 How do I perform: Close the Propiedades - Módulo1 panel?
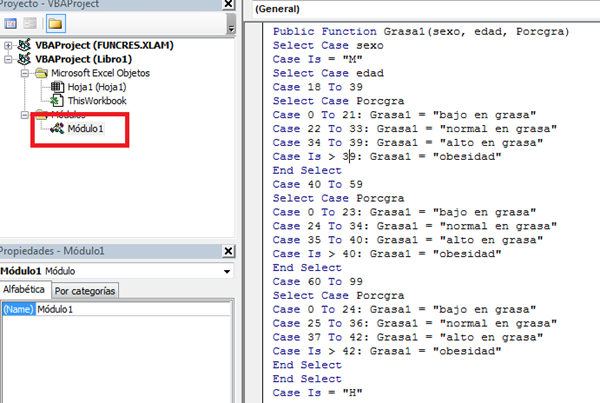pos(228,251)
